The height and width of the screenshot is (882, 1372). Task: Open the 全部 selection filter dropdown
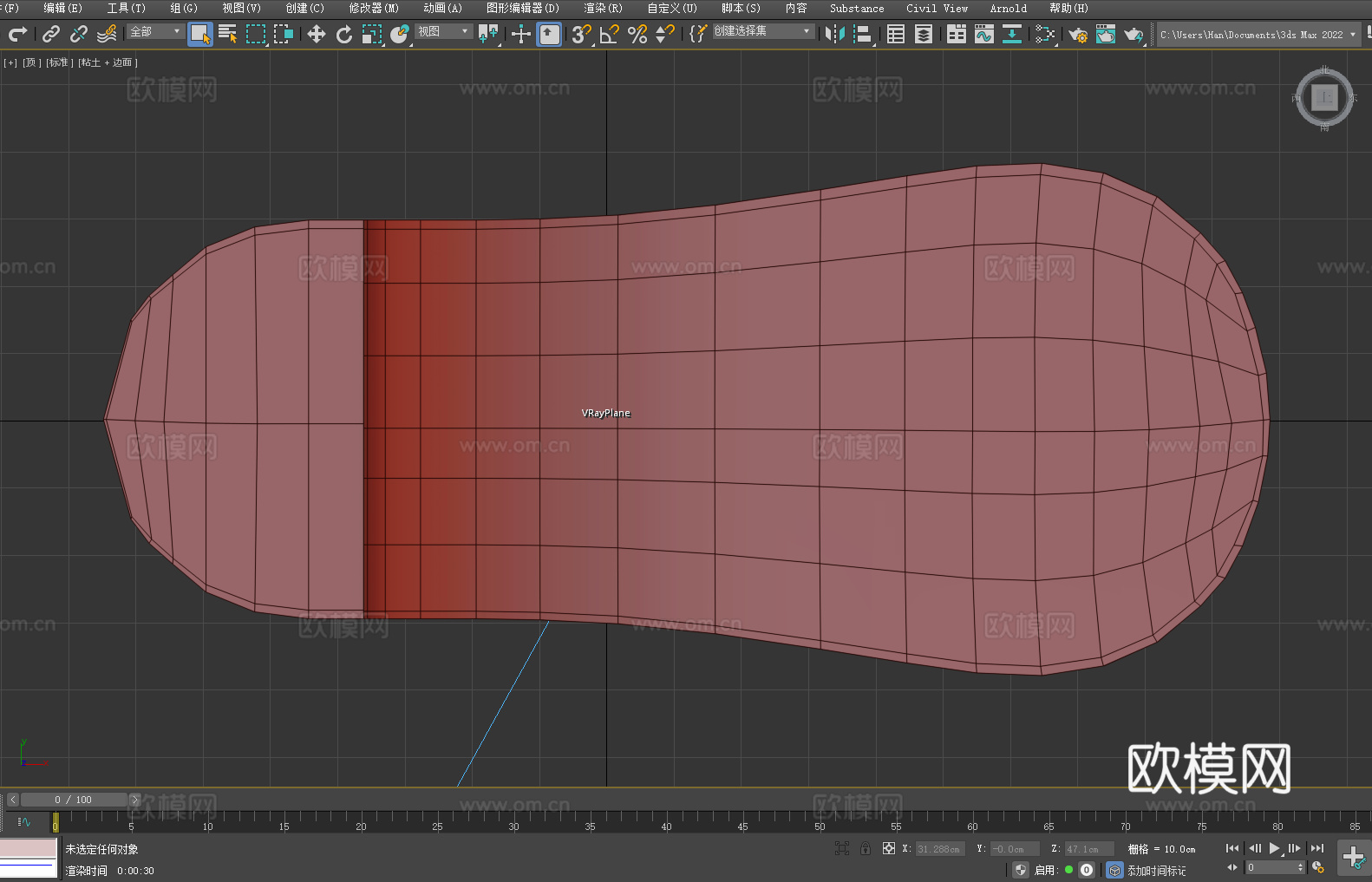coord(155,31)
